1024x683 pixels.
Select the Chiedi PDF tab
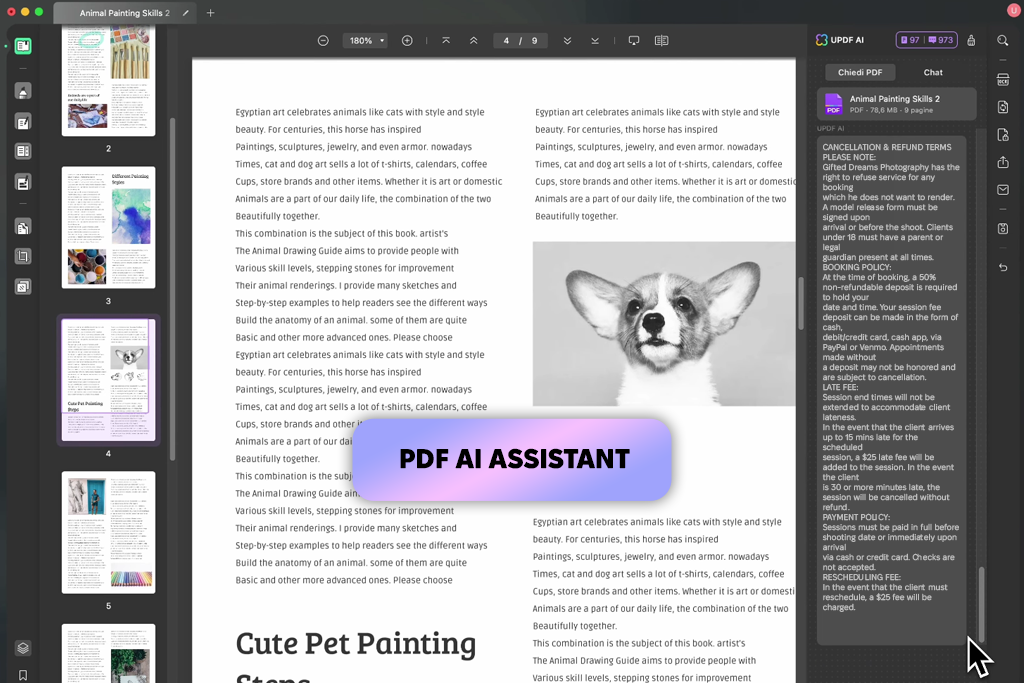point(859,72)
